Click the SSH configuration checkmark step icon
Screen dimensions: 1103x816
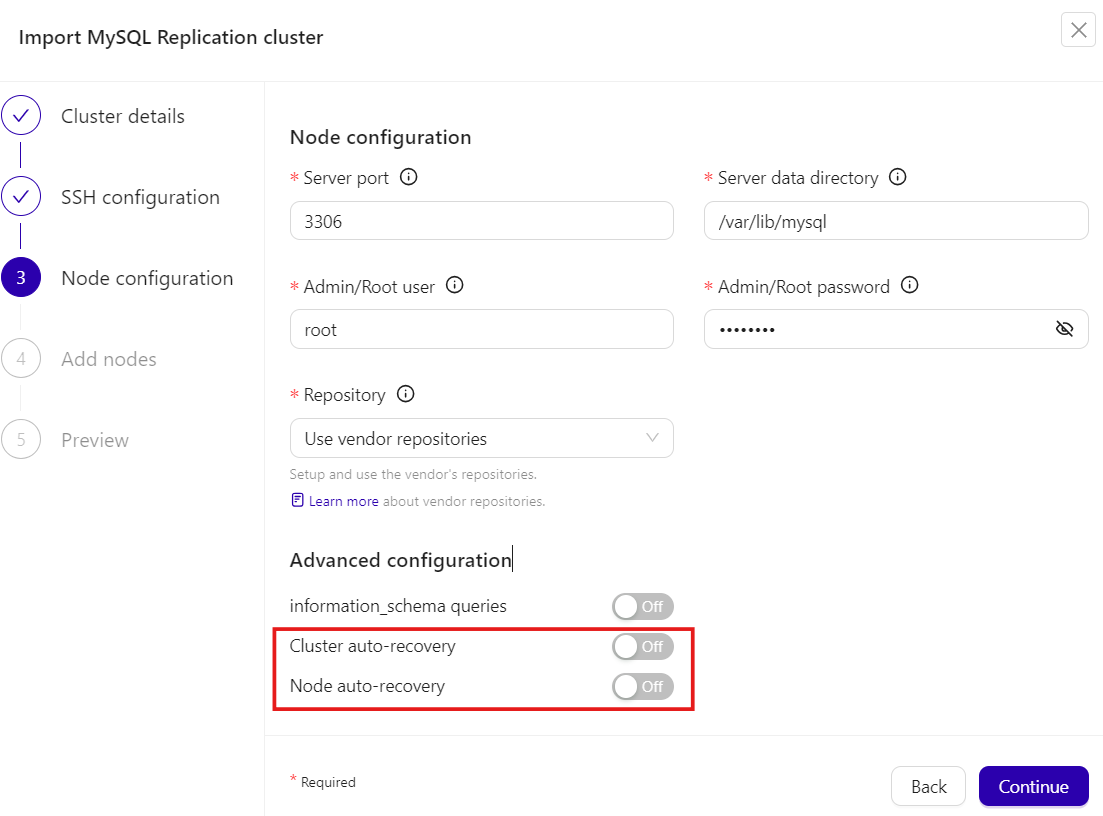(21, 197)
